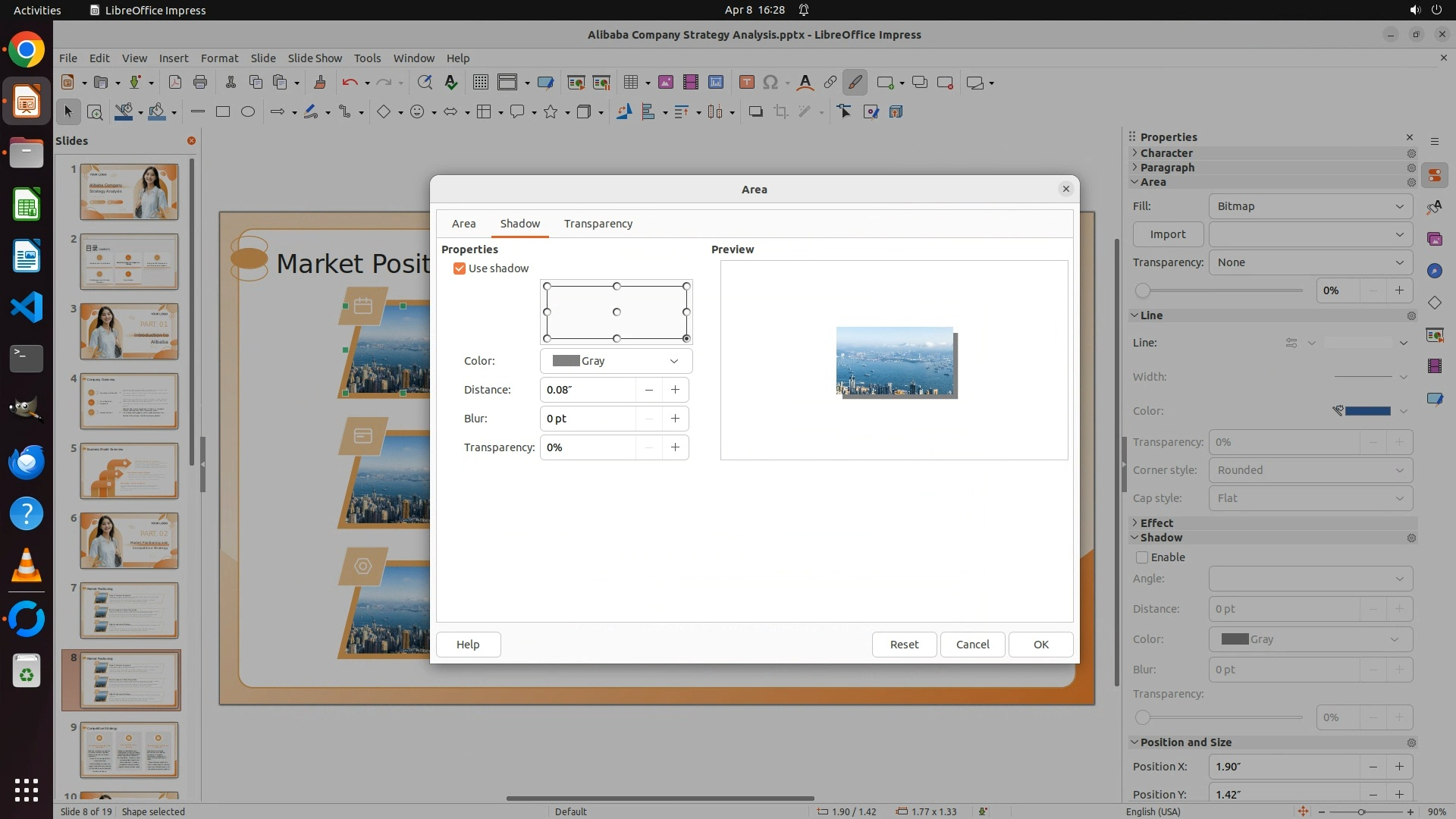Click the OK button in Area dialog
This screenshot has height=819, width=1456.
pyautogui.click(x=1040, y=645)
